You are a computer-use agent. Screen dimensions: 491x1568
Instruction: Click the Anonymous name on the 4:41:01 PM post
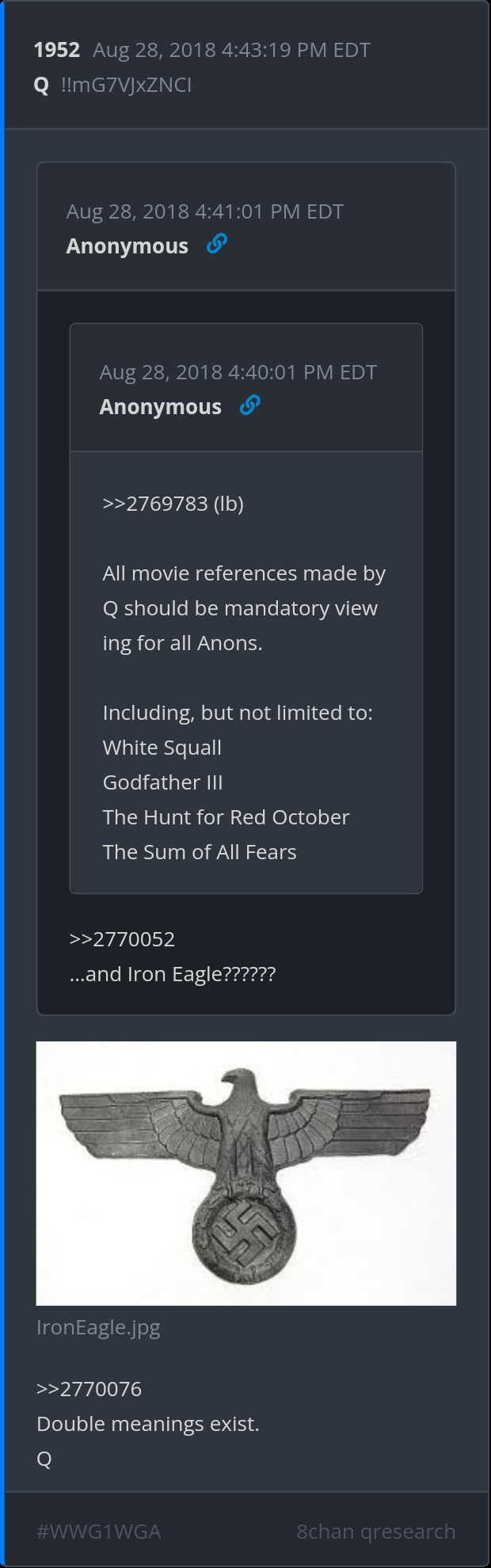coord(127,246)
